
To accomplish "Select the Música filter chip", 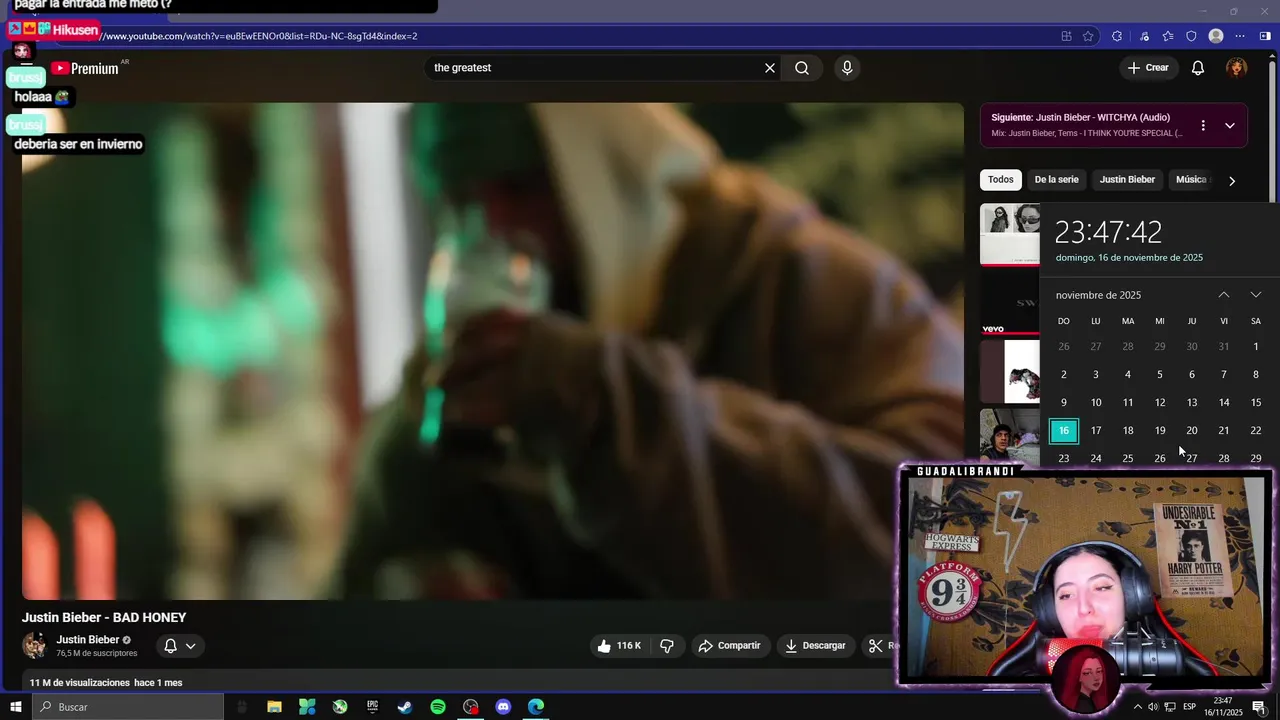I will click(1191, 180).
